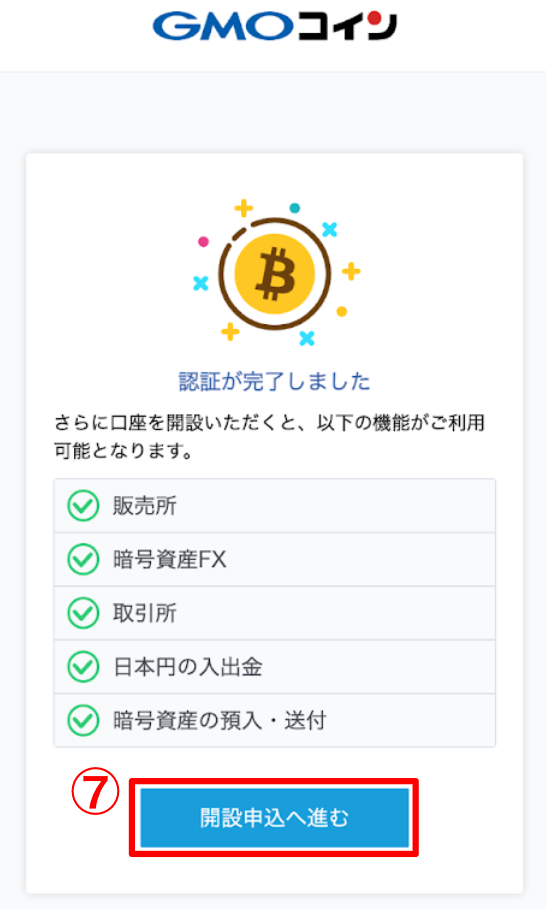Click the pink dot left of the Bitcoin
This screenshot has height=910, width=546.
[x=204, y=241]
